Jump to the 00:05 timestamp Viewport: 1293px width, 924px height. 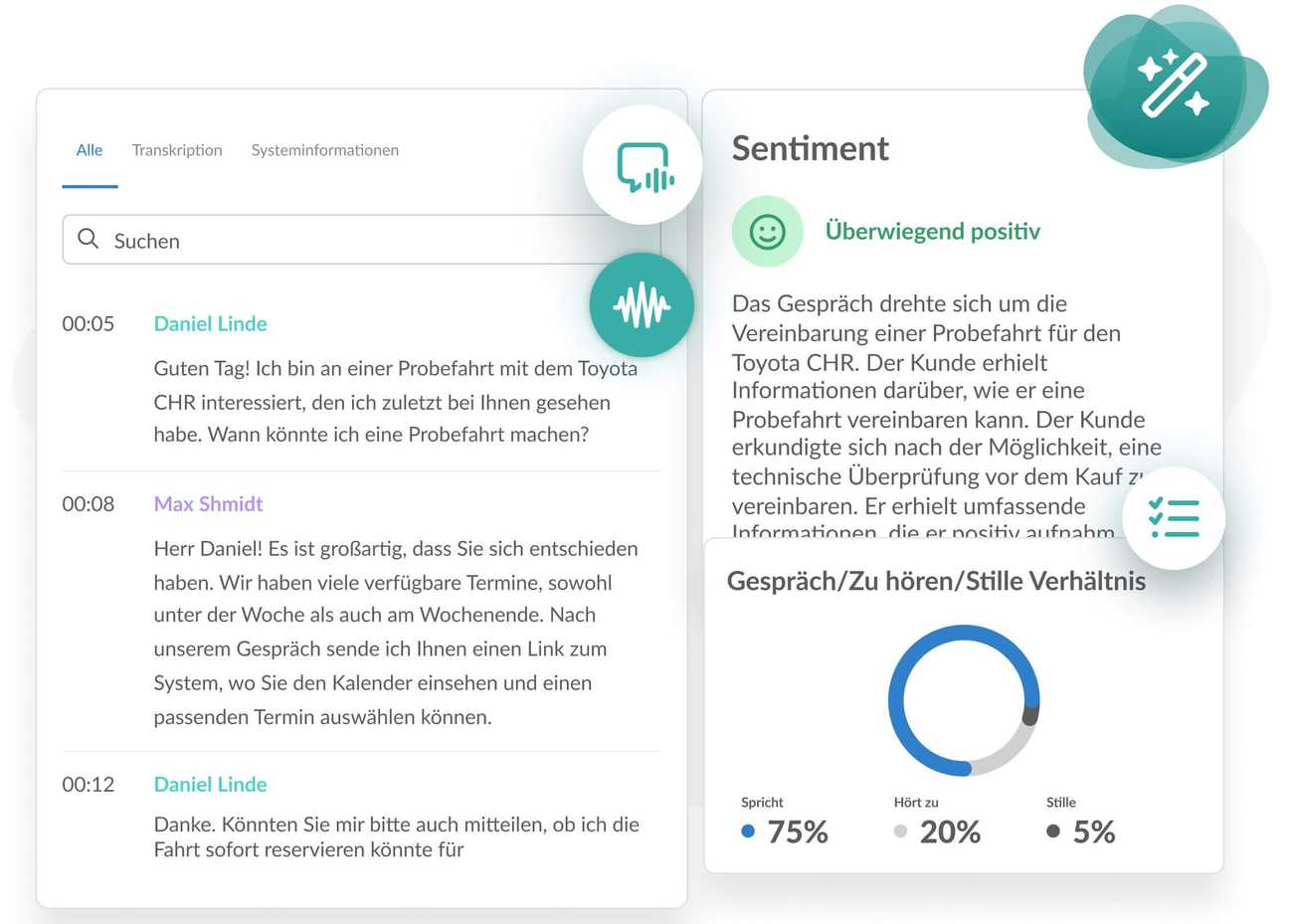point(89,324)
